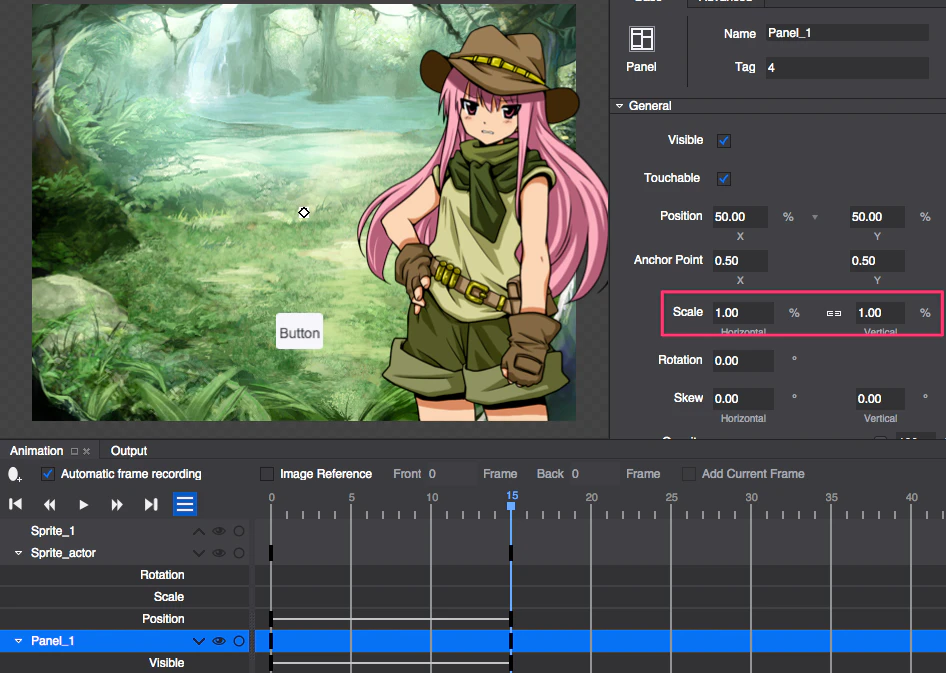Enable the Image Reference checkbox
Viewport: 946px width, 673px height.
tap(267, 474)
